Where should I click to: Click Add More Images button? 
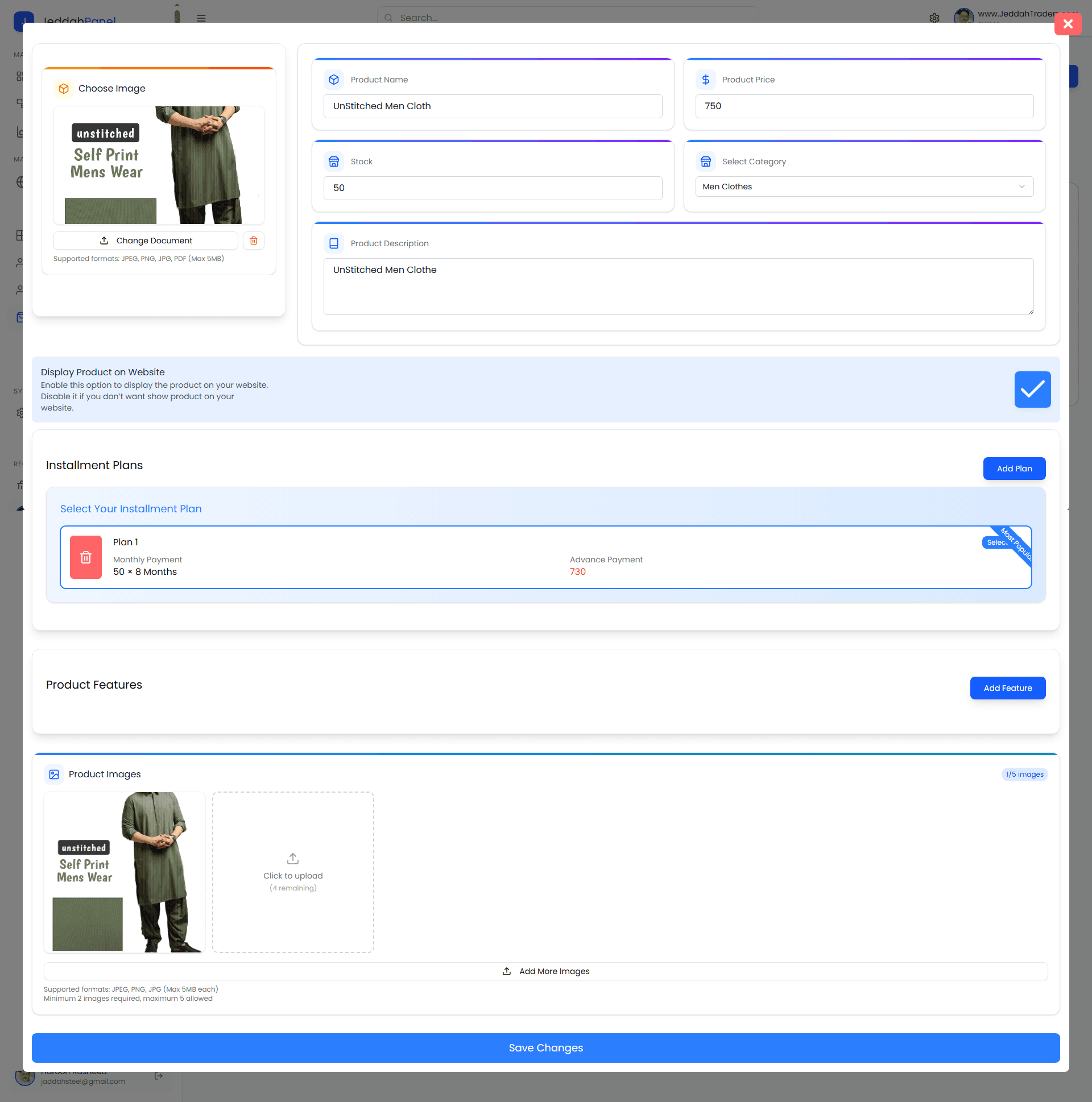pos(545,971)
